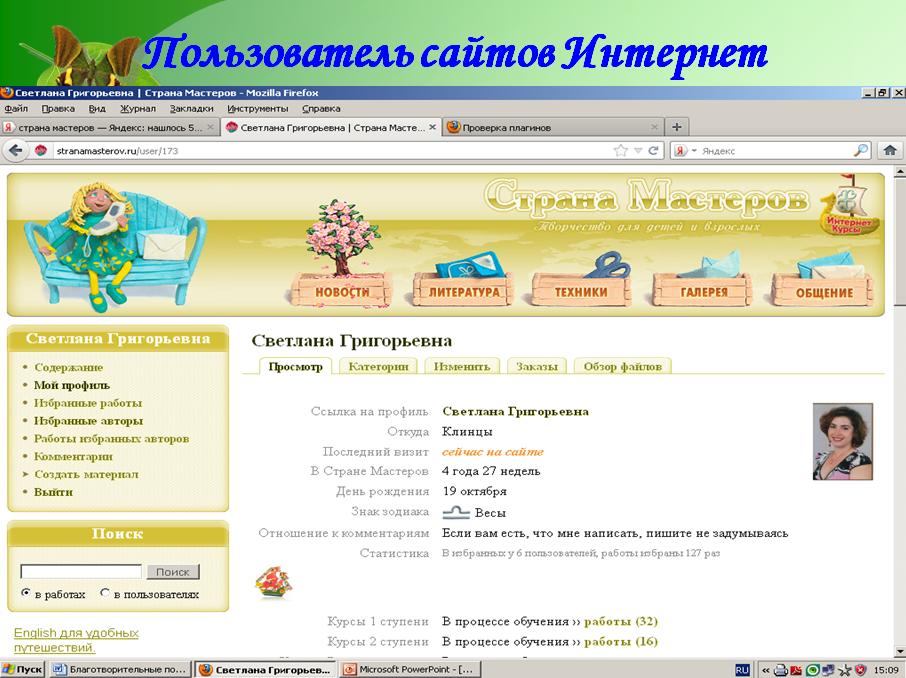906x678 pixels.
Task: Go back with the Firefox back arrow
Action: 16,150
